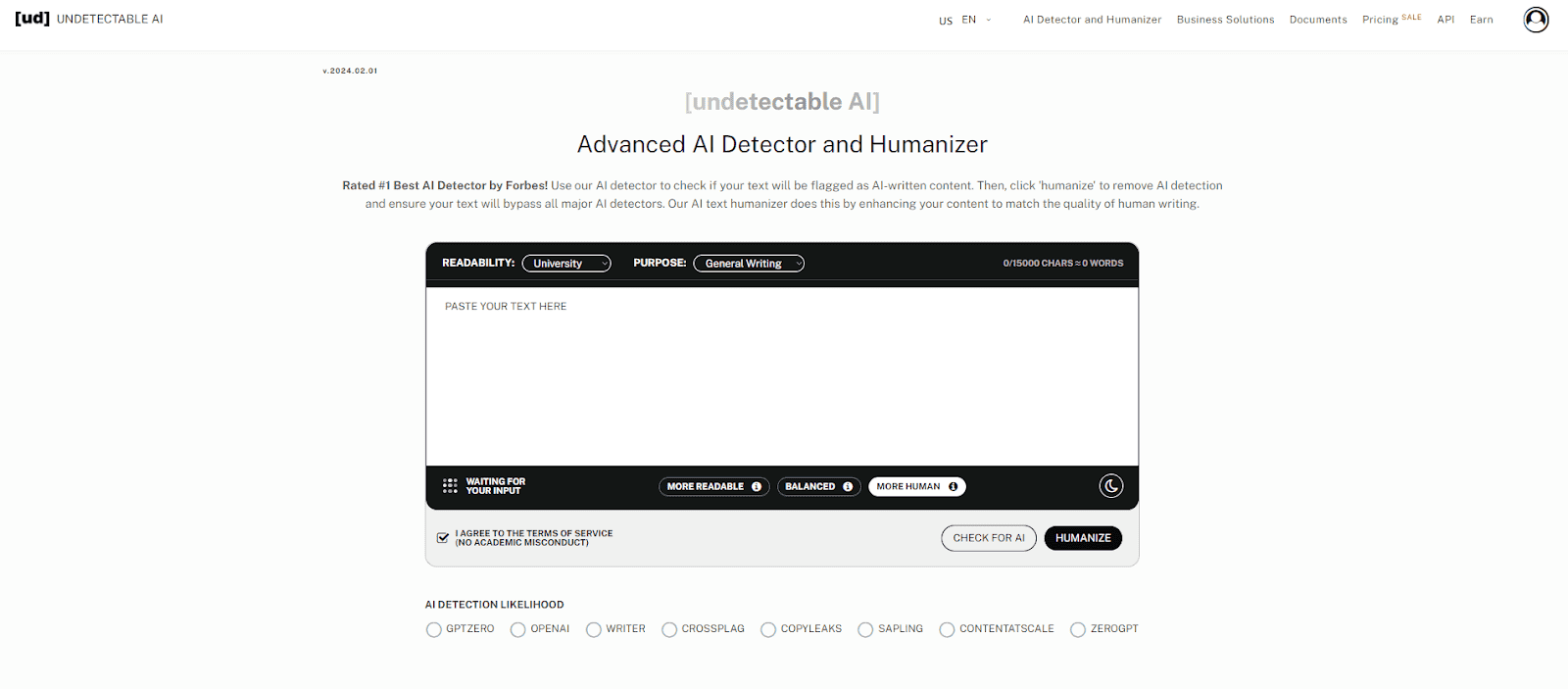This screenshot has width=1568, height=689.
Task: Click info icon on More Human
Action: tap(953, 487)
